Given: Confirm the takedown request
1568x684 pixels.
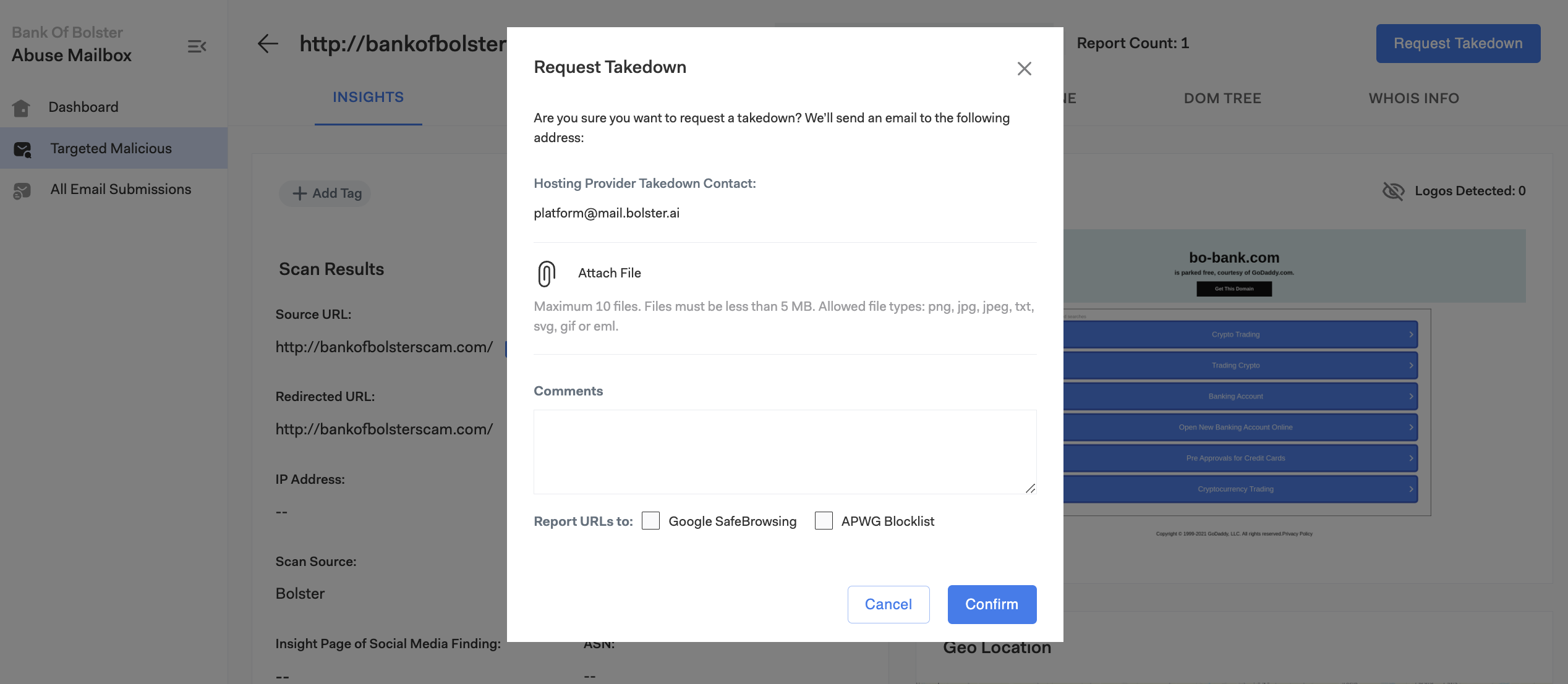Looking at the screenshot, I should [x=992, y=604].
